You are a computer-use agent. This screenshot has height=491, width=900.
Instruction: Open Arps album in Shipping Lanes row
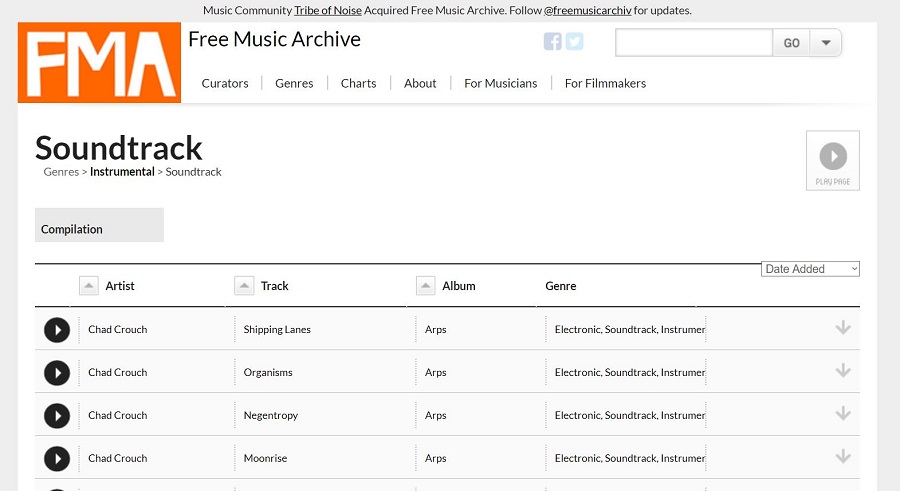tap(436, 330)
